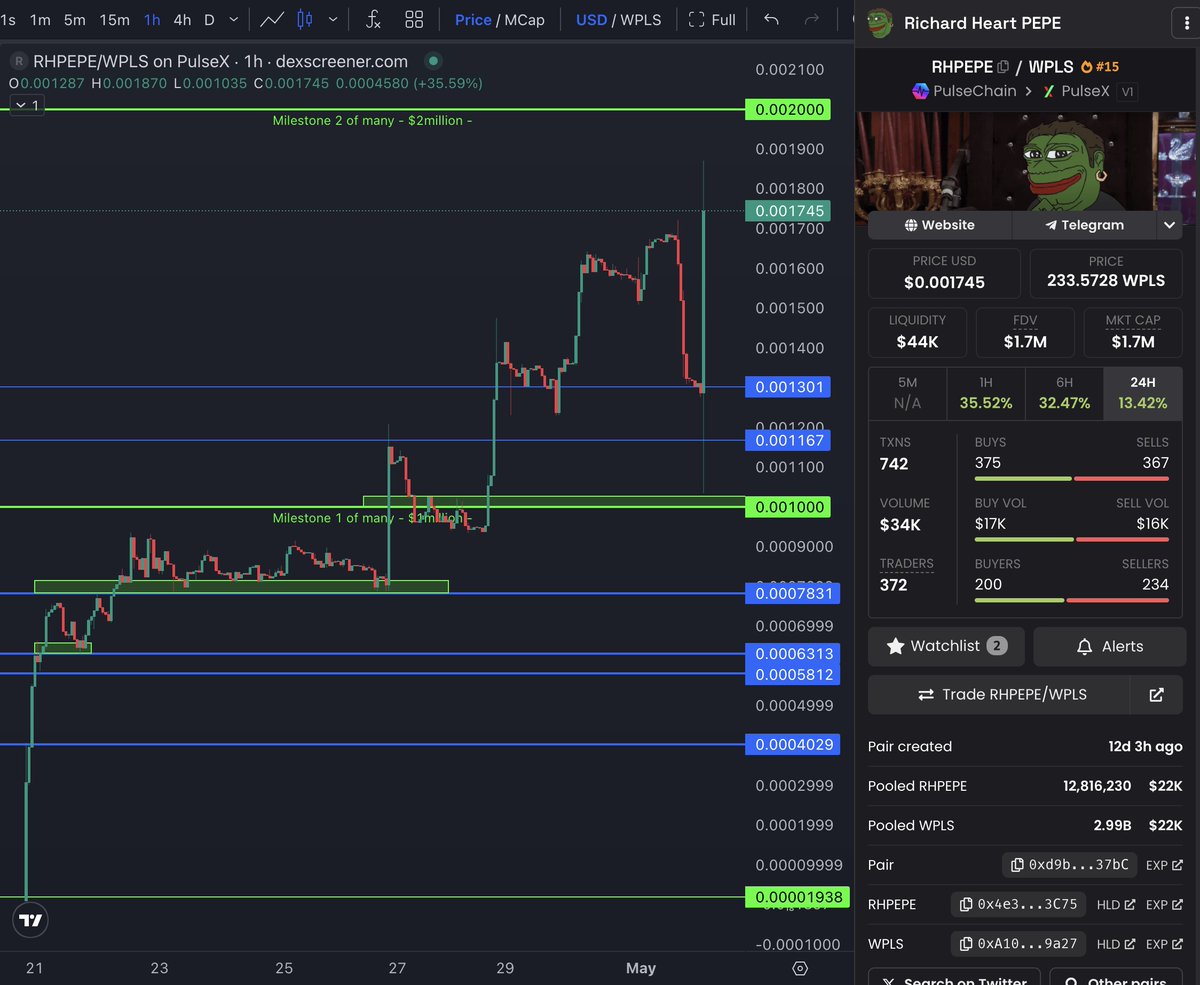This screenshot has height=985, width=1200.
Task: Select the 1H stats tab
Action: click(986, 392)
